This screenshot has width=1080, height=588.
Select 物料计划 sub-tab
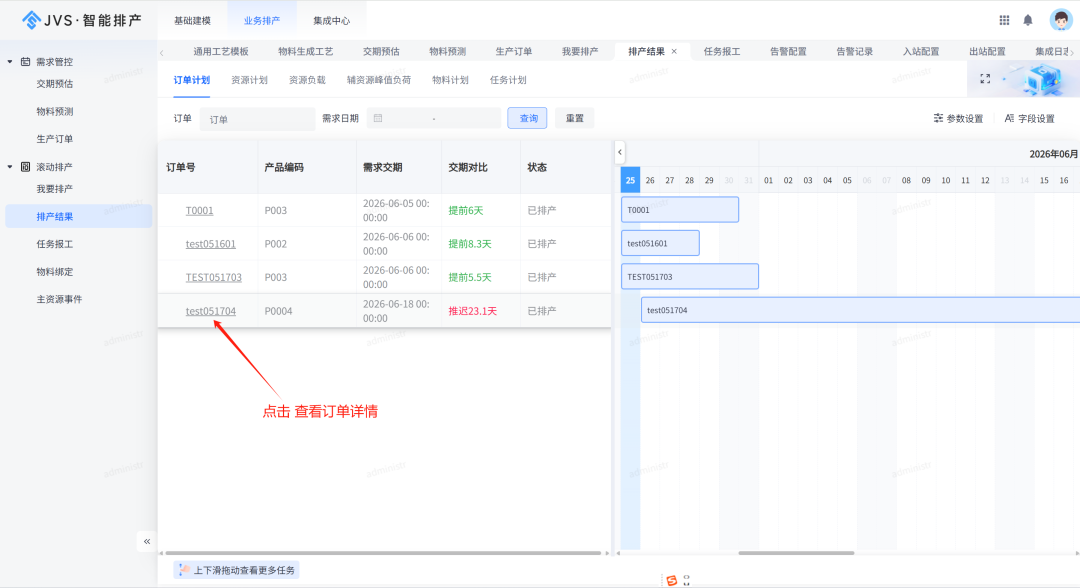[x=450, y=80]
